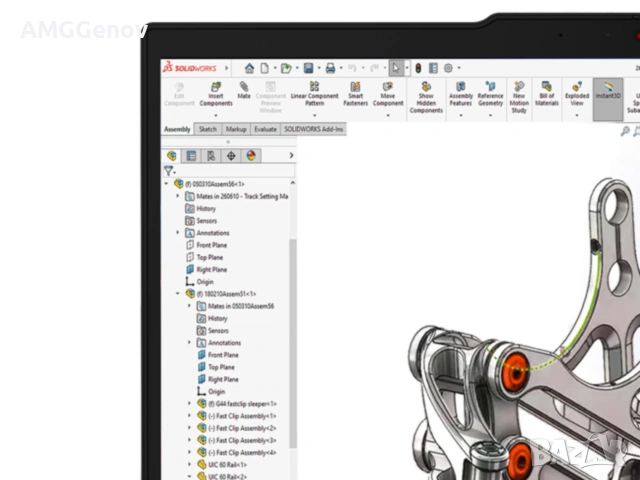The width and height of the screenshot is (640, 480).
Task: Open DisplayManager tab icon
Action: (251, 156)
